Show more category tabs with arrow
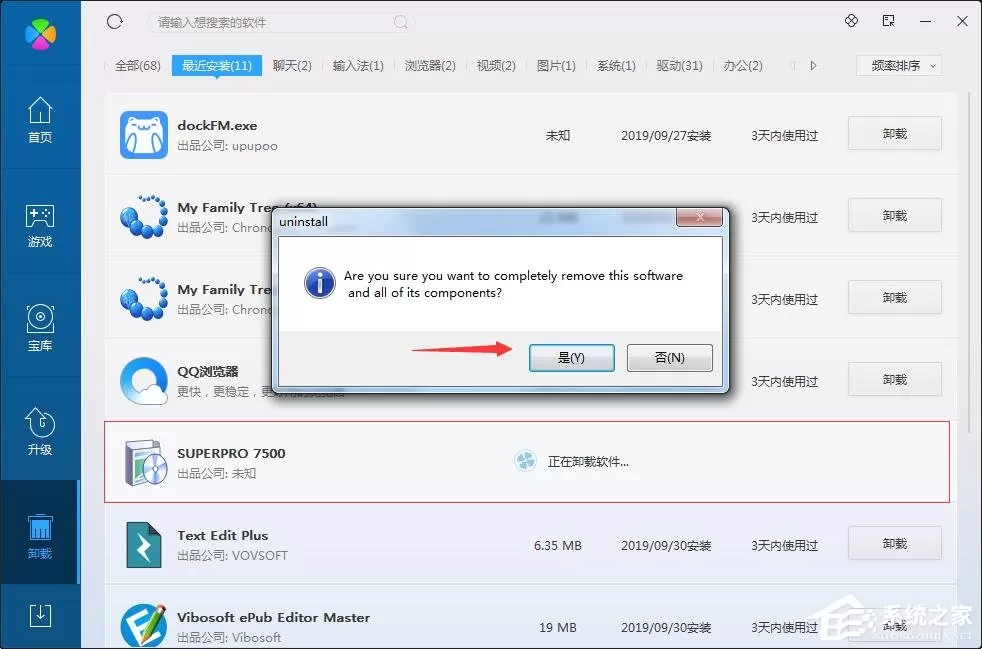Screen dimensions: 982x649 pos(813,65)
